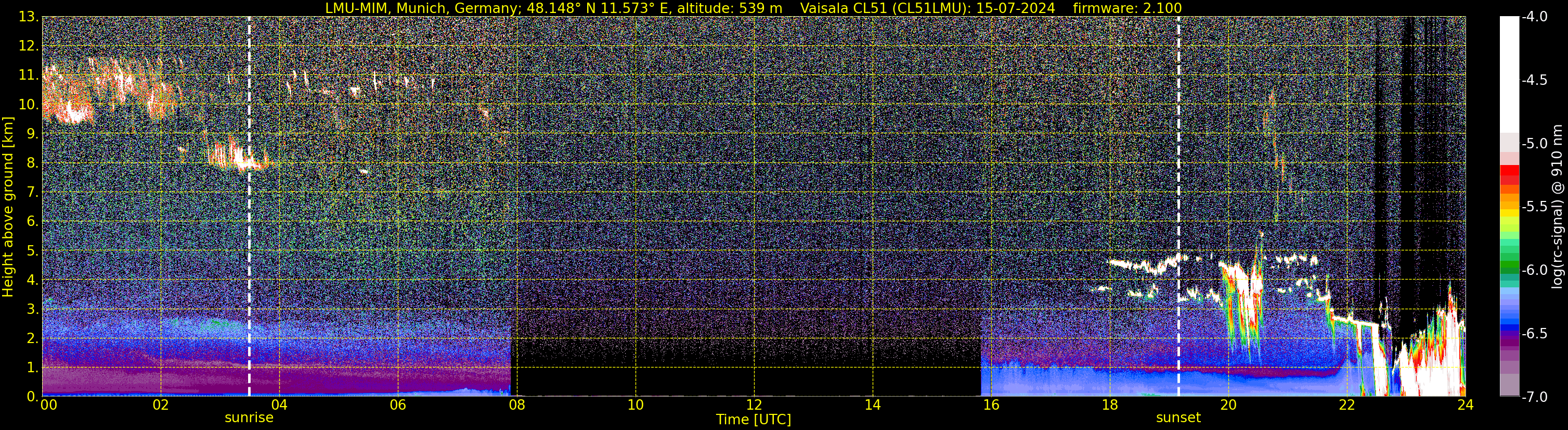Viewport: 1568px width, 430px height.
Task: Click colorbar tick label '-5.5'
Action: (1534, 207)
